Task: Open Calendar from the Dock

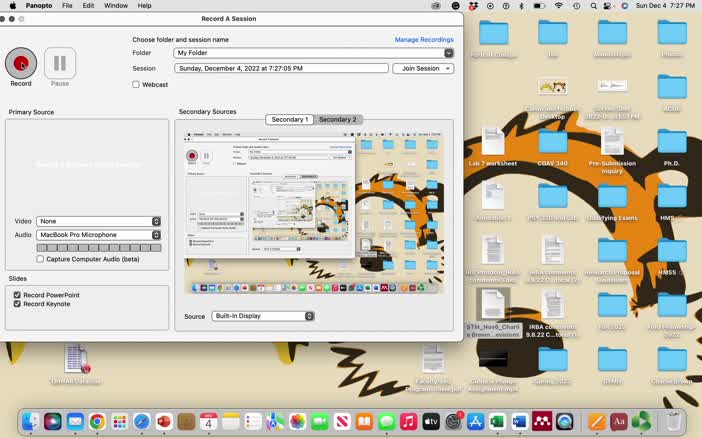Action: tap(209, 421)
